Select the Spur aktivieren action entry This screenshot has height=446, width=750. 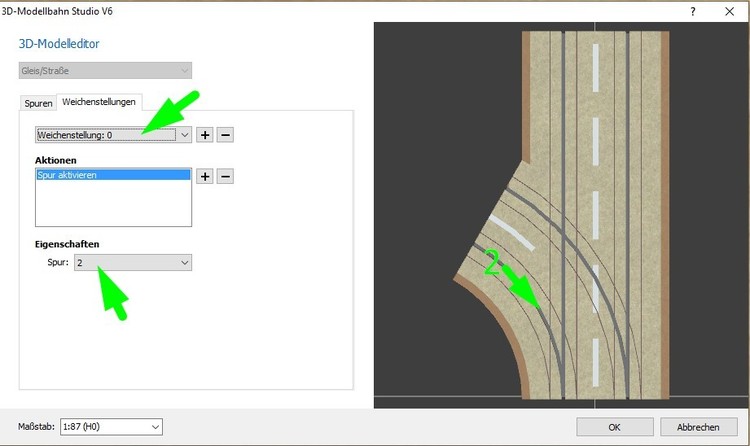click(x=113, y=175)
